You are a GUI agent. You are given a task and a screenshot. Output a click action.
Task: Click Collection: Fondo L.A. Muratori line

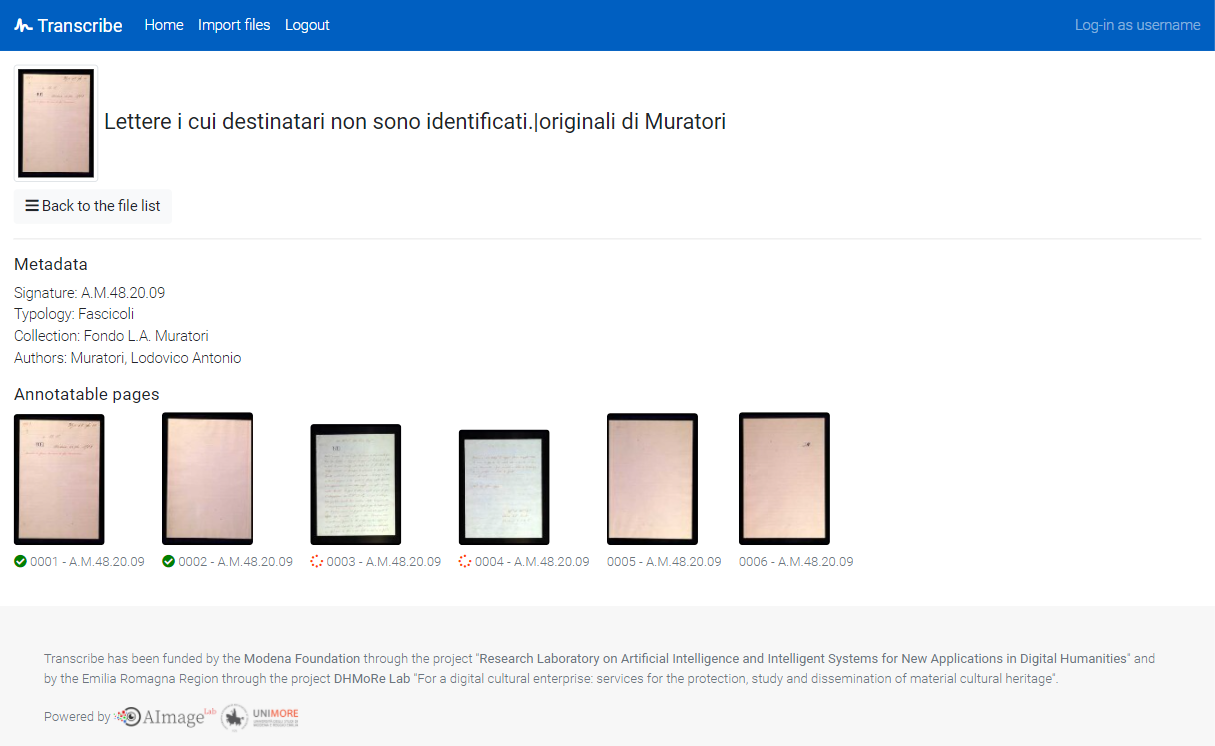pos(111,336)
